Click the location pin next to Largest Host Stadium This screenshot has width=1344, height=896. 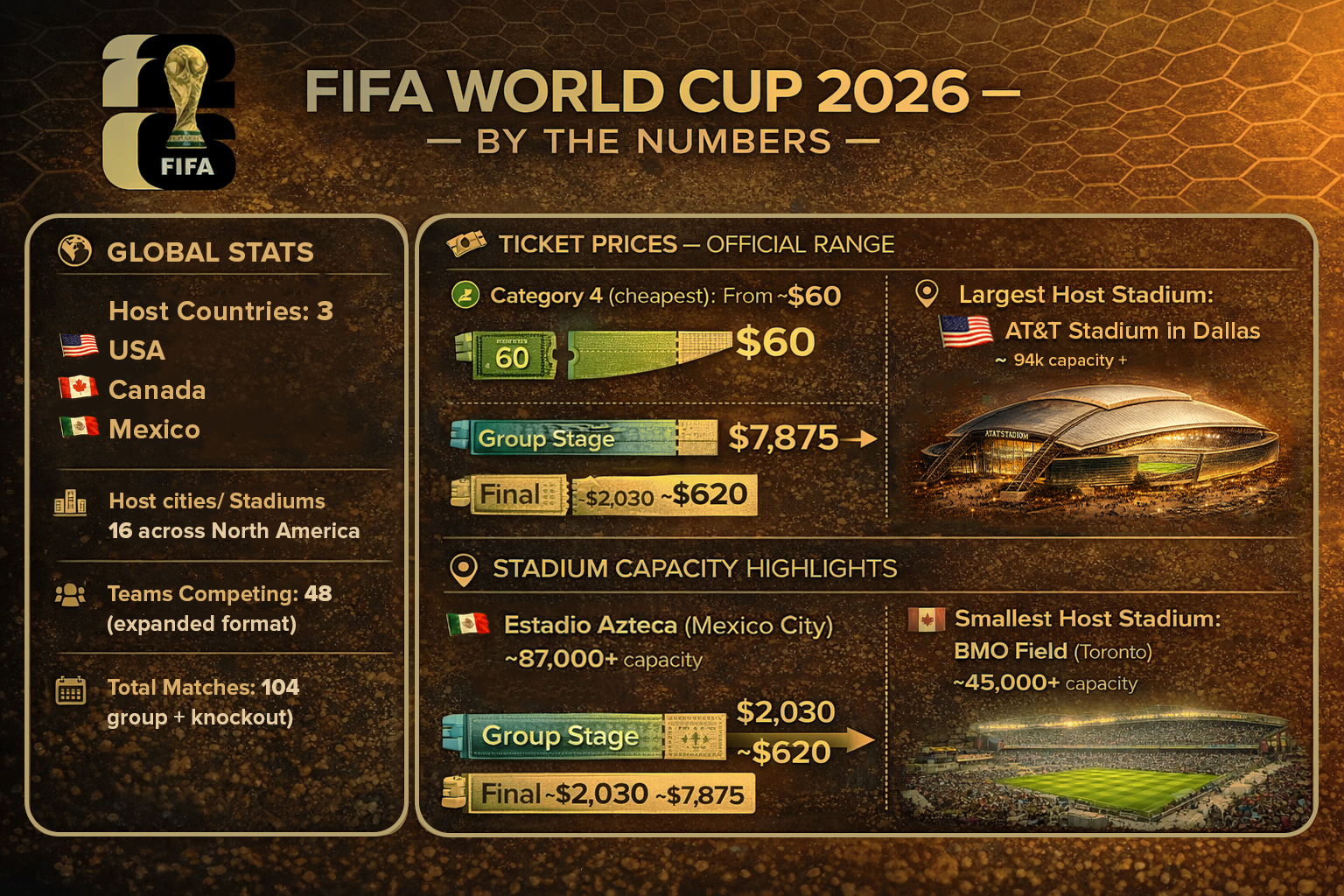coord(926,294)
